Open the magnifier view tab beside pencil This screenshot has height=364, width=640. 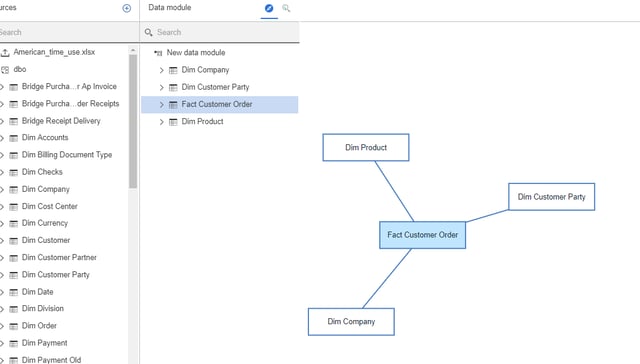pos(286,8)
